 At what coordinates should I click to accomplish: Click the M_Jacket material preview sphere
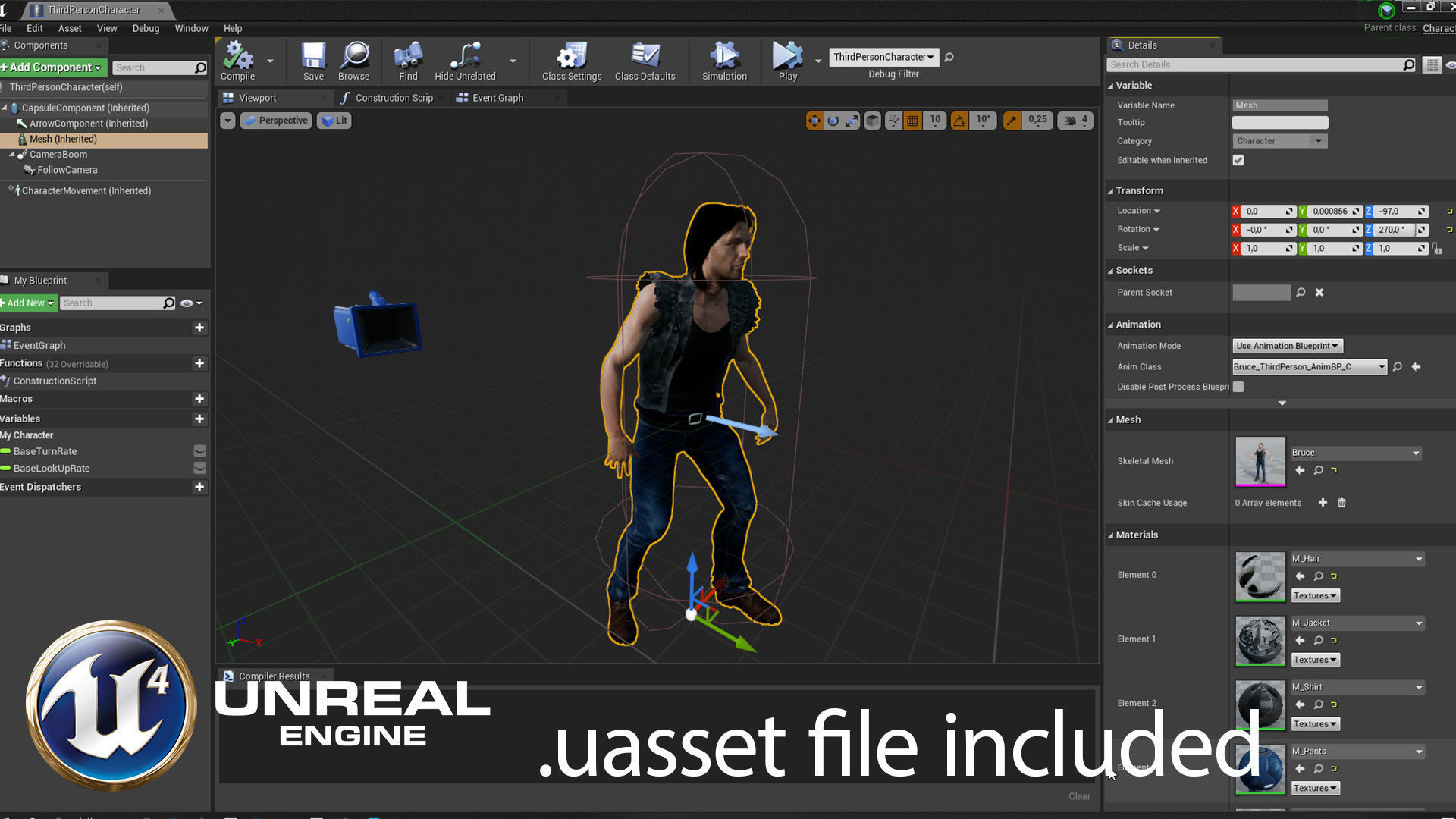[x=1260, y=641]
